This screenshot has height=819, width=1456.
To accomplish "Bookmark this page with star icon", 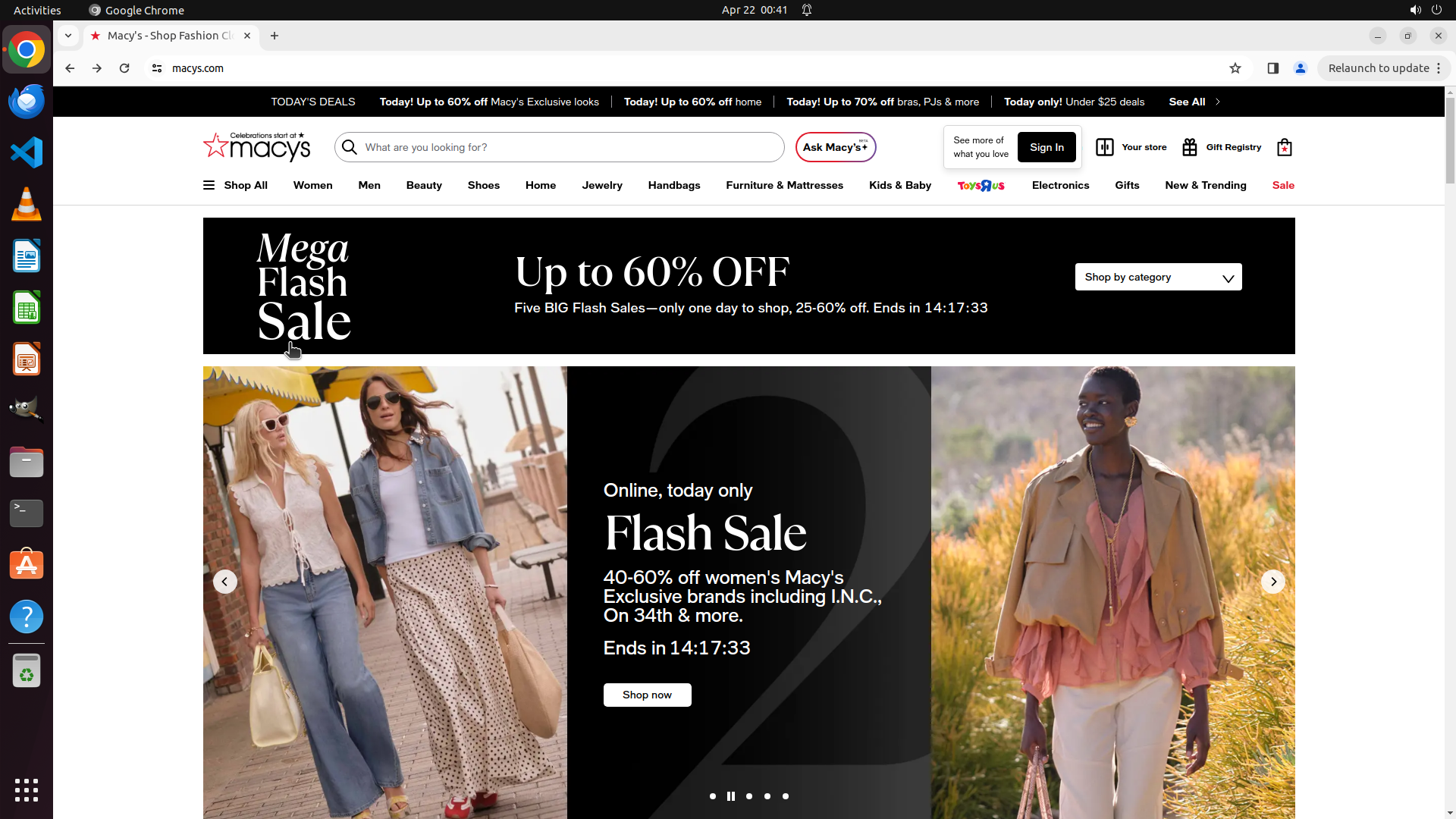I will (1235, 68).
